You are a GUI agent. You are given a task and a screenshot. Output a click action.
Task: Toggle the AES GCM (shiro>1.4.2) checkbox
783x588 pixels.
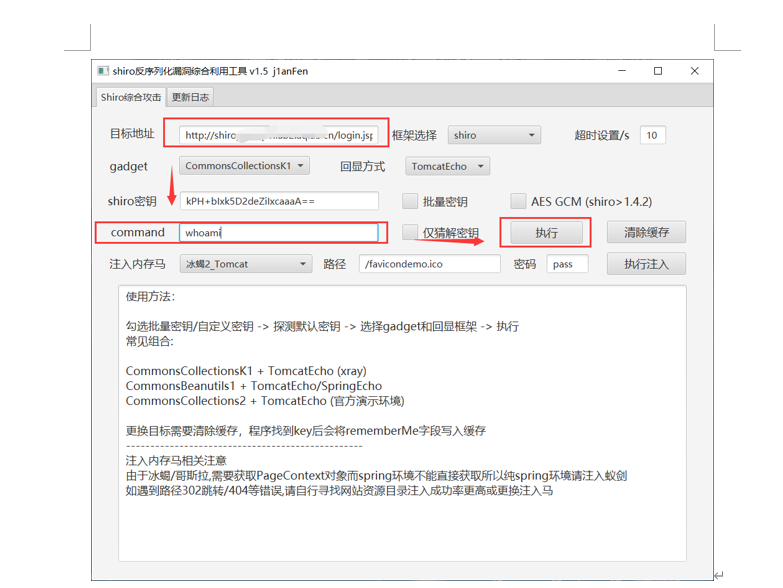(518, 201)
